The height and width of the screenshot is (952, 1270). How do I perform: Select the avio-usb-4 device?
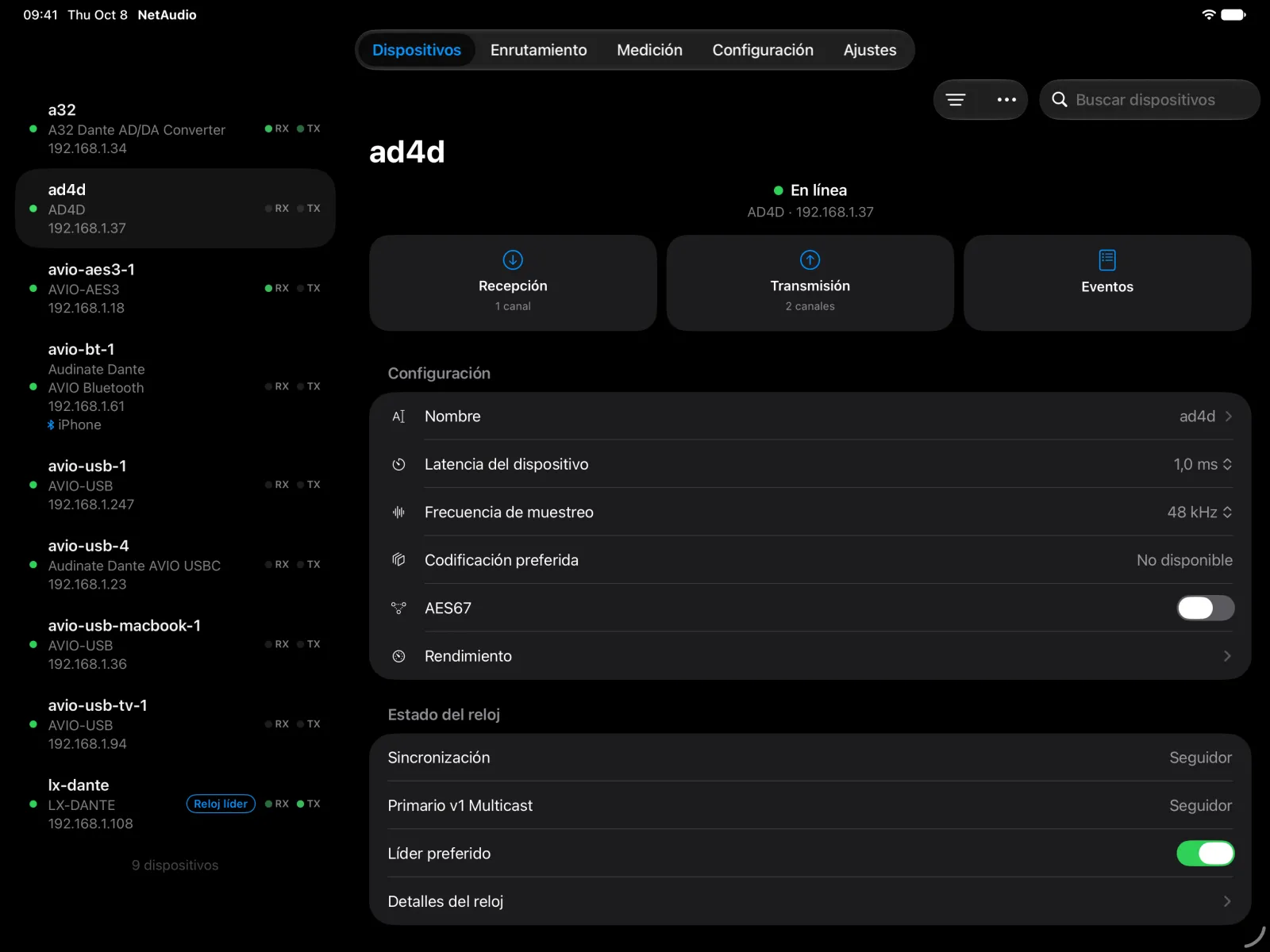tap(175, 564)
